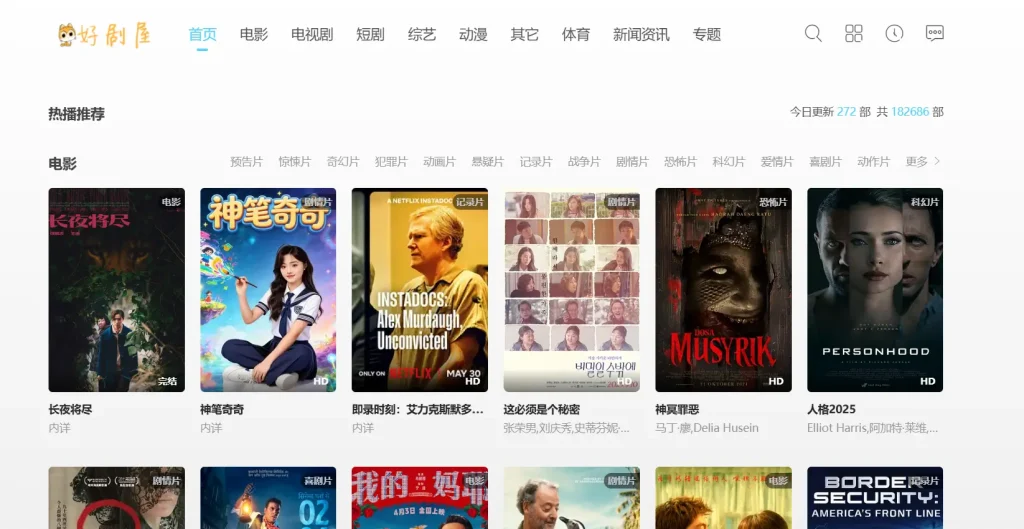Open the search magnifier icon
Screen dimensions: 1024x529
coord(813,33)
